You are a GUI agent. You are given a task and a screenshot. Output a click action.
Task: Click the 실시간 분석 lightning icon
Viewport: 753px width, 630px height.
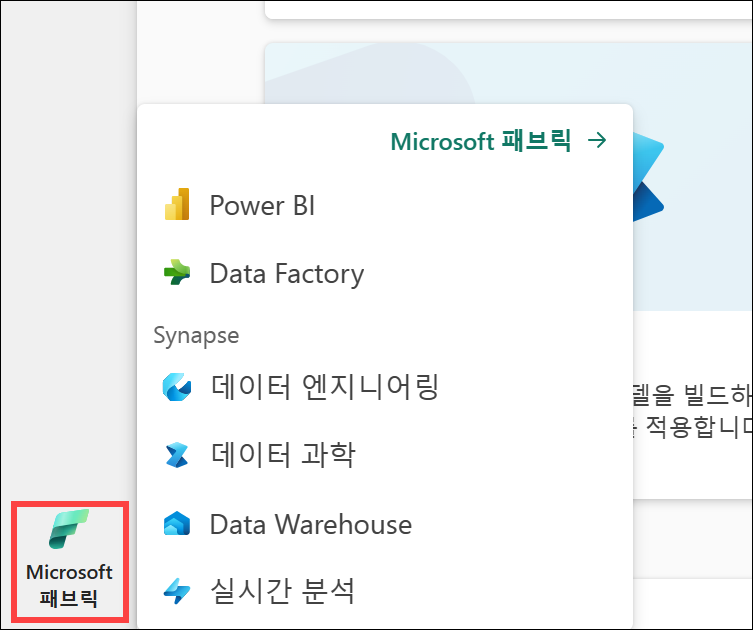pos(177,591)
